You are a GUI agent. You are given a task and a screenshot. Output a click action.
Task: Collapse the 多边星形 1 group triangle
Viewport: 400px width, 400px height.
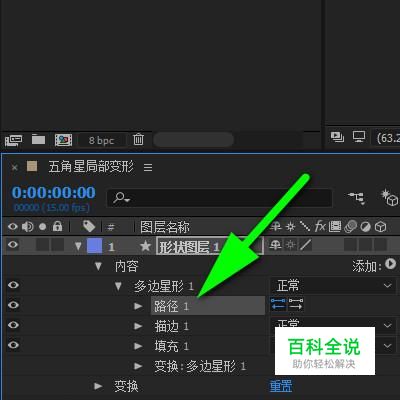point(118,286)
